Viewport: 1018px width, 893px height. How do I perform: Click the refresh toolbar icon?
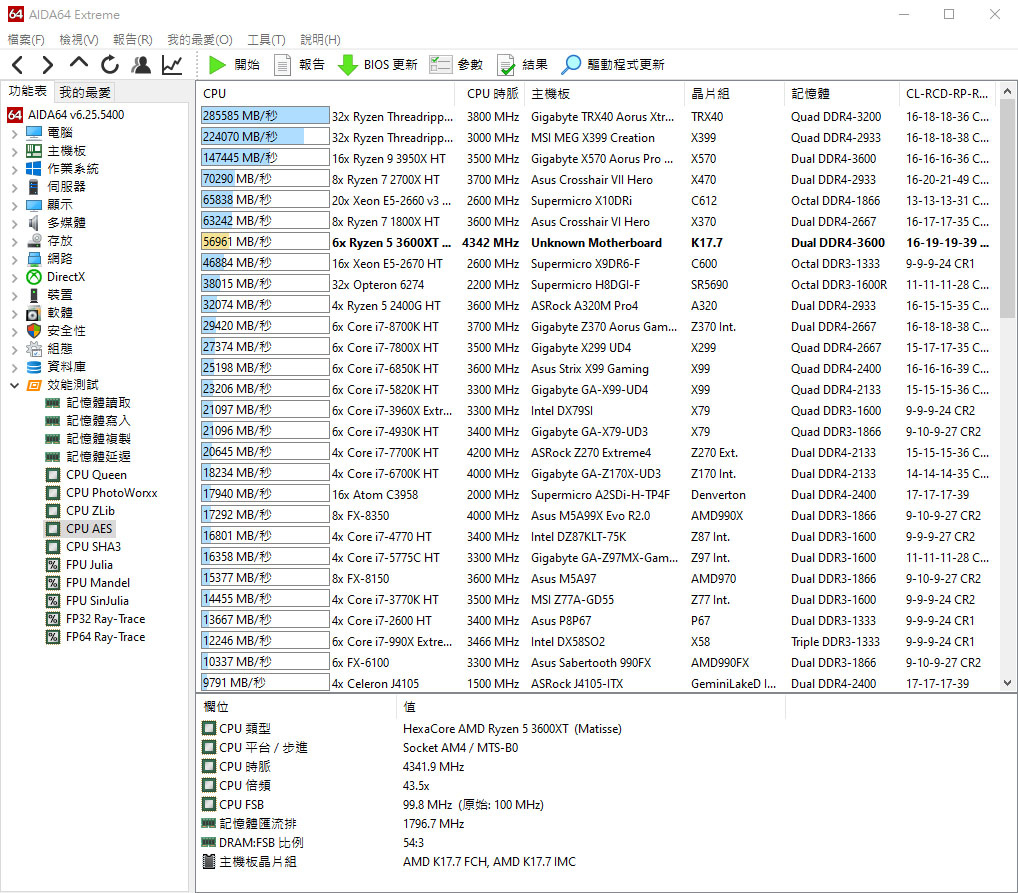pyautogui.click(x=110, y=64)
